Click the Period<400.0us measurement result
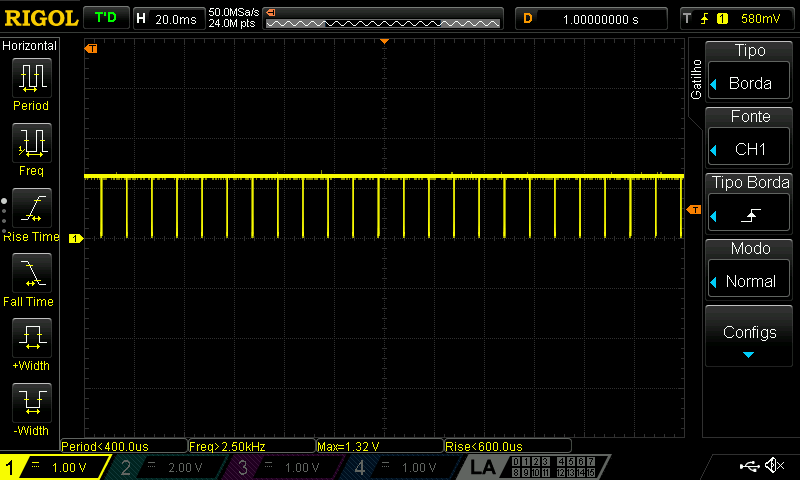Screen dimensions: 800x480 (x=123, y=446)
